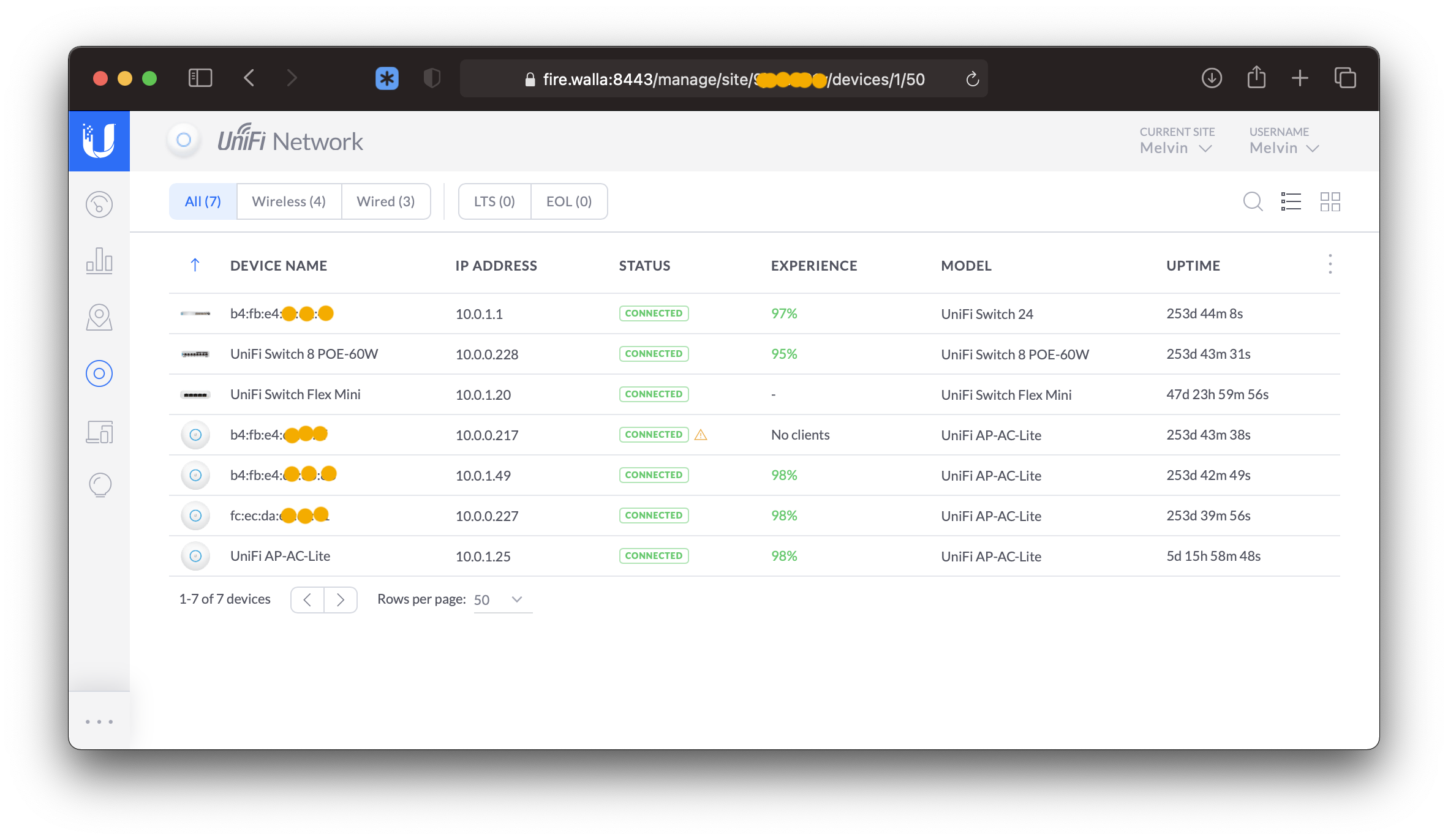The height and width of the screenshot is (840, 1448).
Task: Click the privacy shield icon
Action: (x=432, y=78)
